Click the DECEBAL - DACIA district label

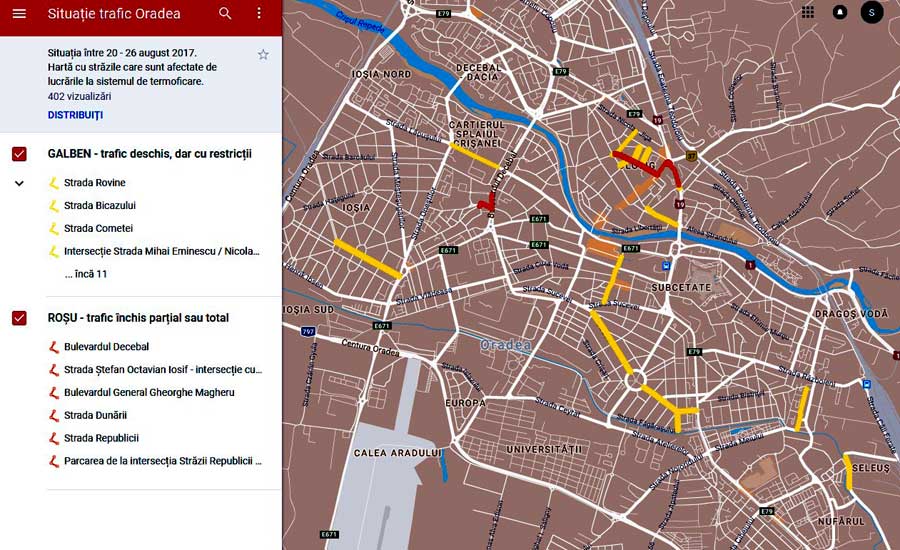(479, 72)
